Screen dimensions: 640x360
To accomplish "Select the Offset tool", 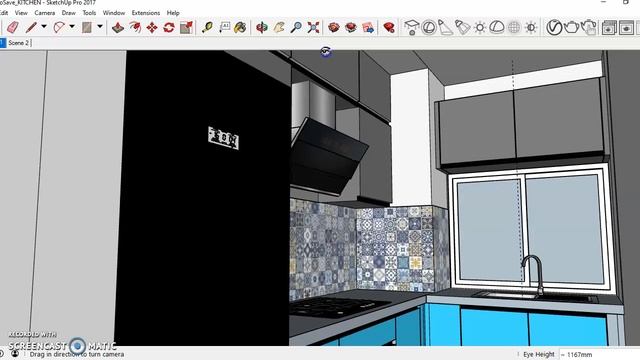I will (x=135, y=27).
